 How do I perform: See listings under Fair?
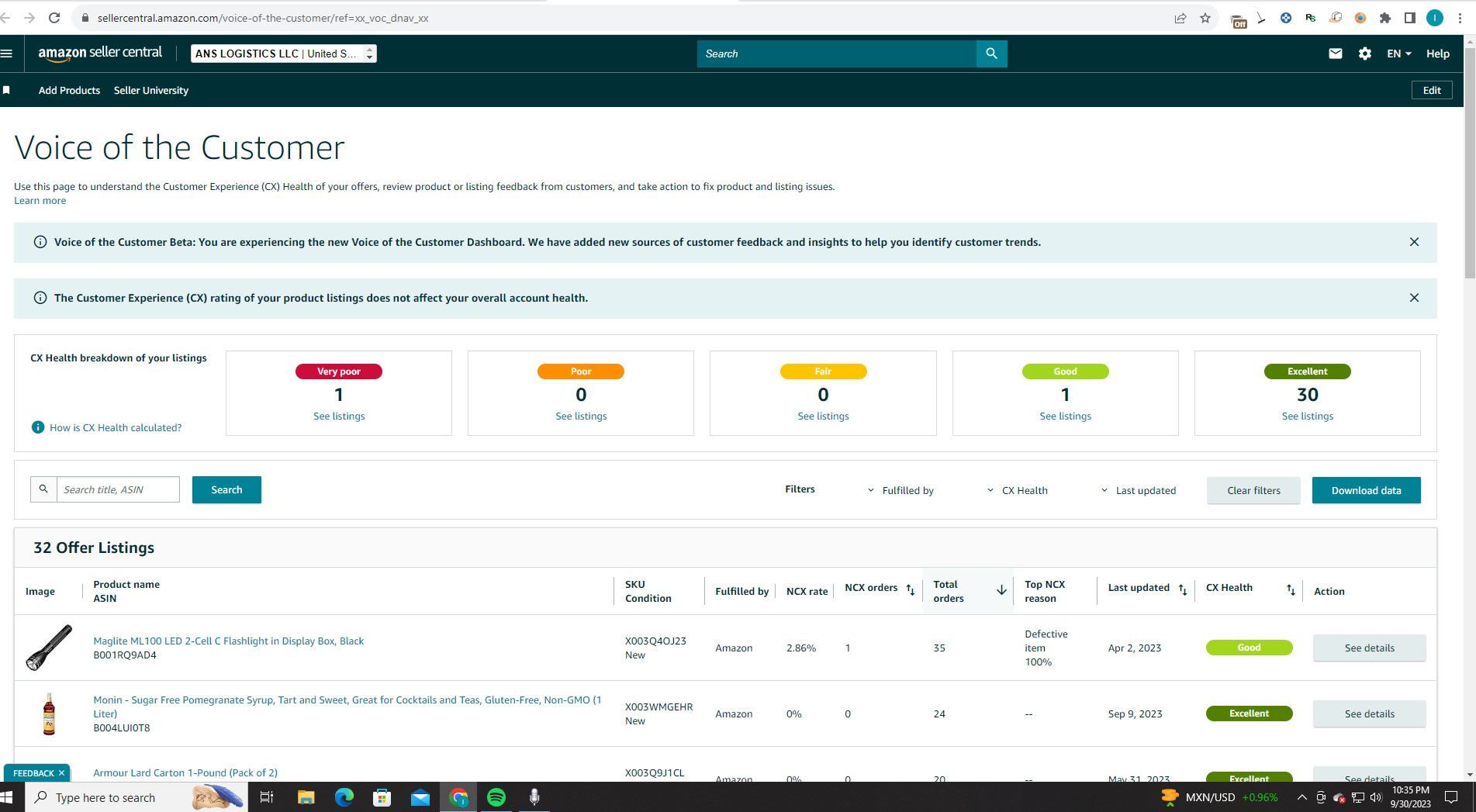pyautogui.click(x=823, y=416)
